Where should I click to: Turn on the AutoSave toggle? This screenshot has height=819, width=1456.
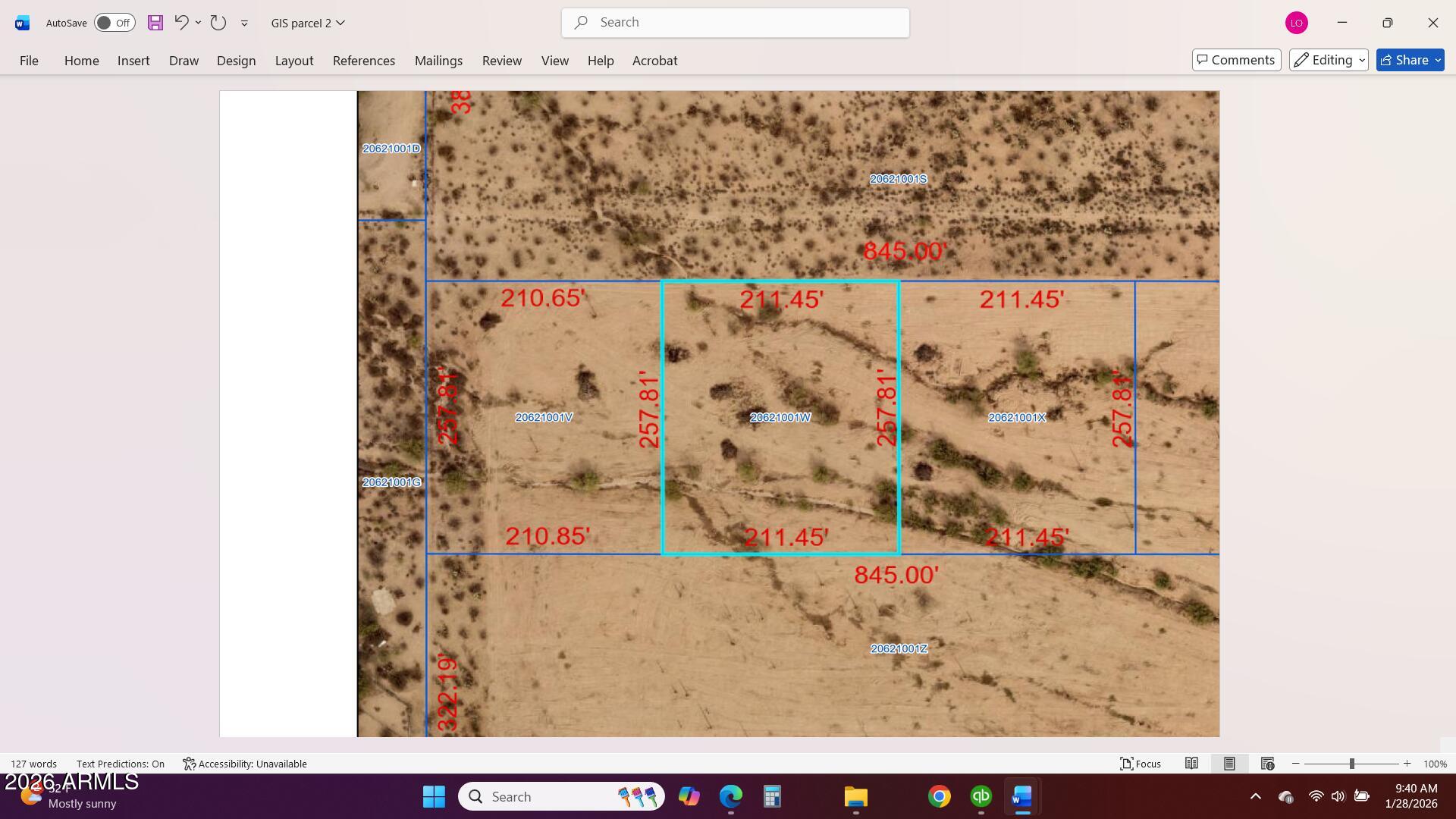coord(114,22)
